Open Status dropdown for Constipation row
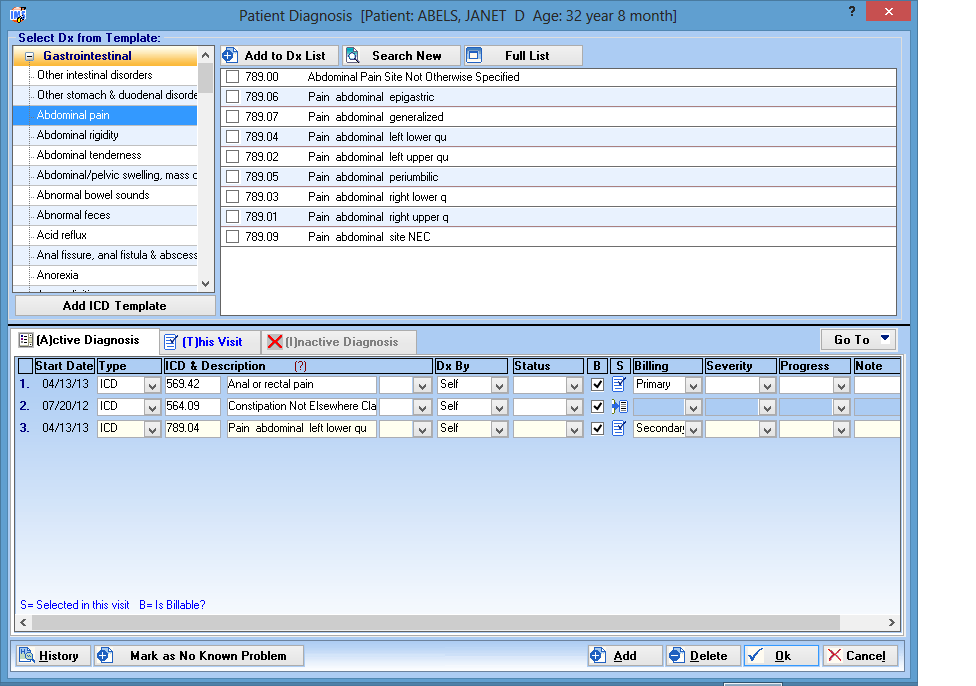The width and height of the screenshot is (976, 686). point(574,408)
